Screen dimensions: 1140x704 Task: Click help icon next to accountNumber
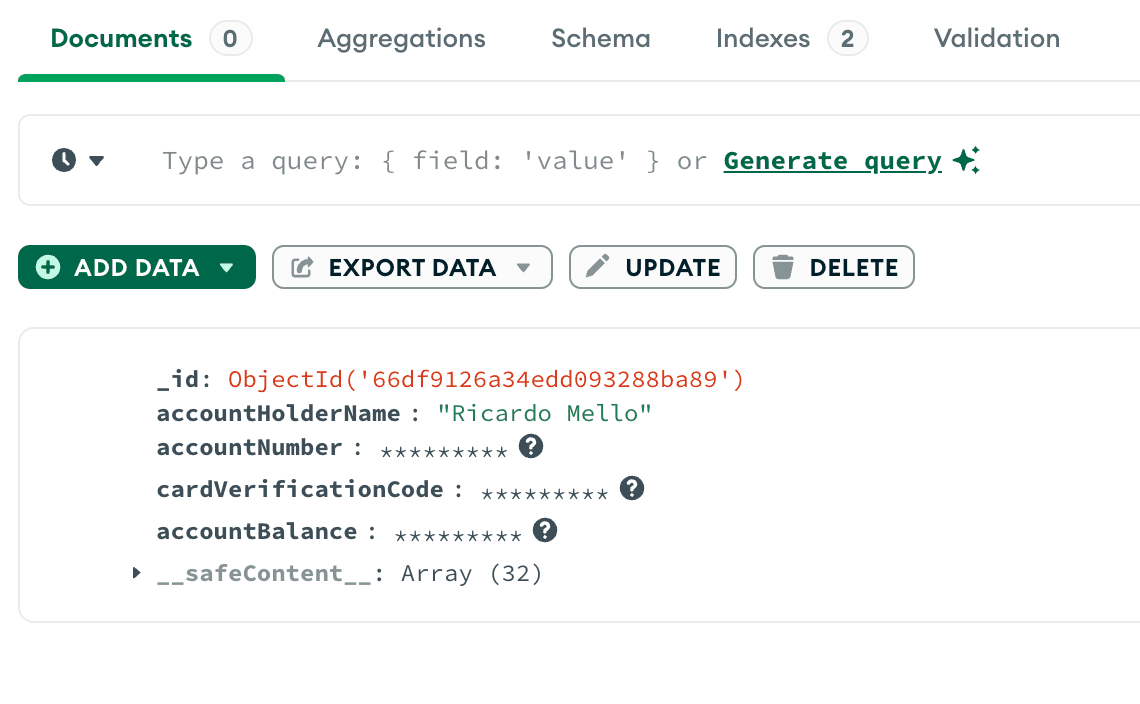[531, 447]
